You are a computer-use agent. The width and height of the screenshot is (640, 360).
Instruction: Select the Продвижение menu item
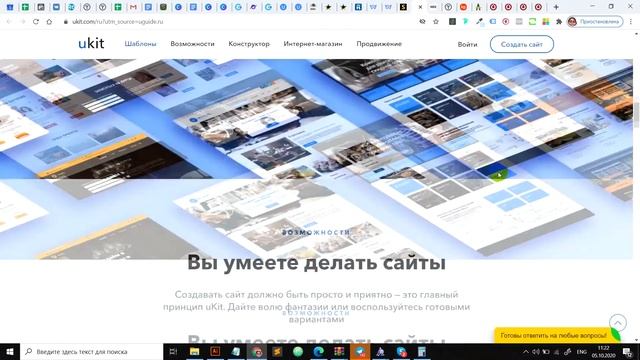pyautogui.click(x=379, y=44)
